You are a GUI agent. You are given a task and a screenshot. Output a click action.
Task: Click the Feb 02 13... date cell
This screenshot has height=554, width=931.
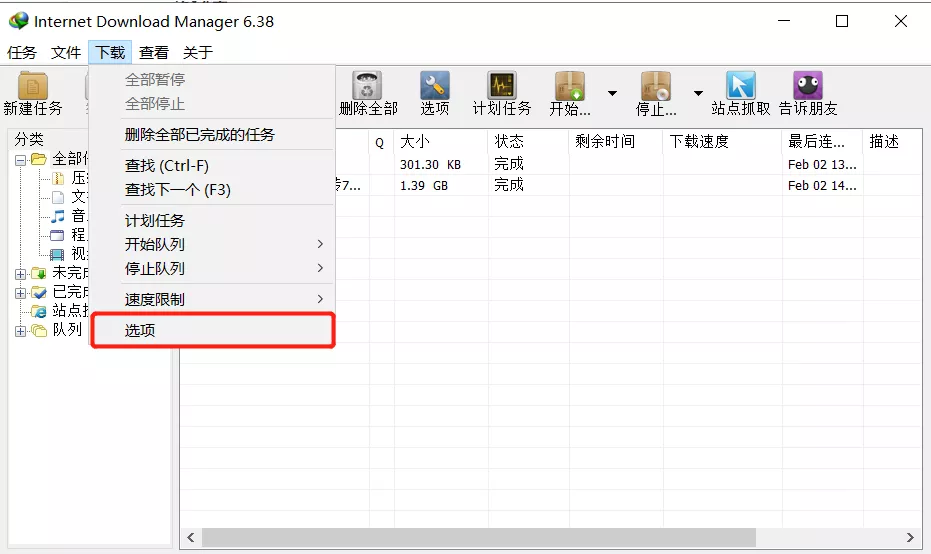(x=822, y=164)
